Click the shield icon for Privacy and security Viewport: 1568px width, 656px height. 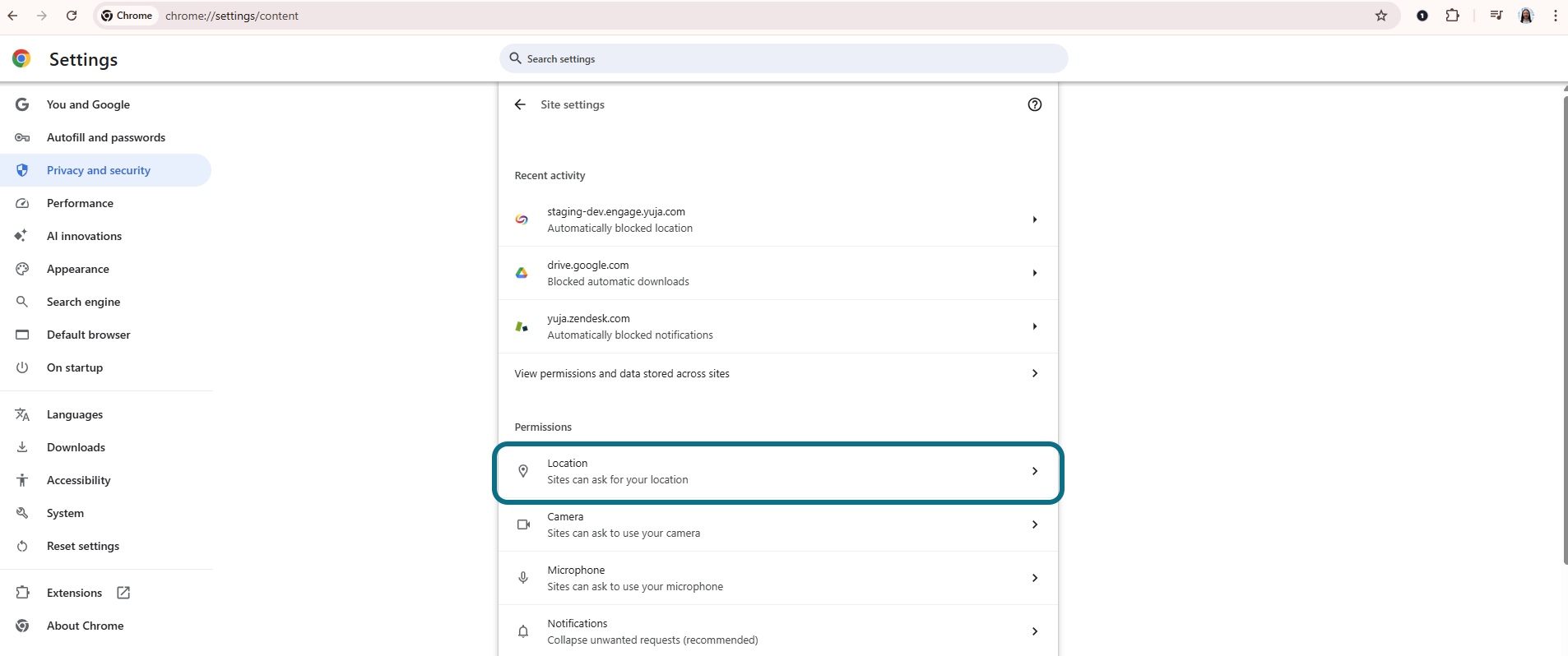[22, 170]
